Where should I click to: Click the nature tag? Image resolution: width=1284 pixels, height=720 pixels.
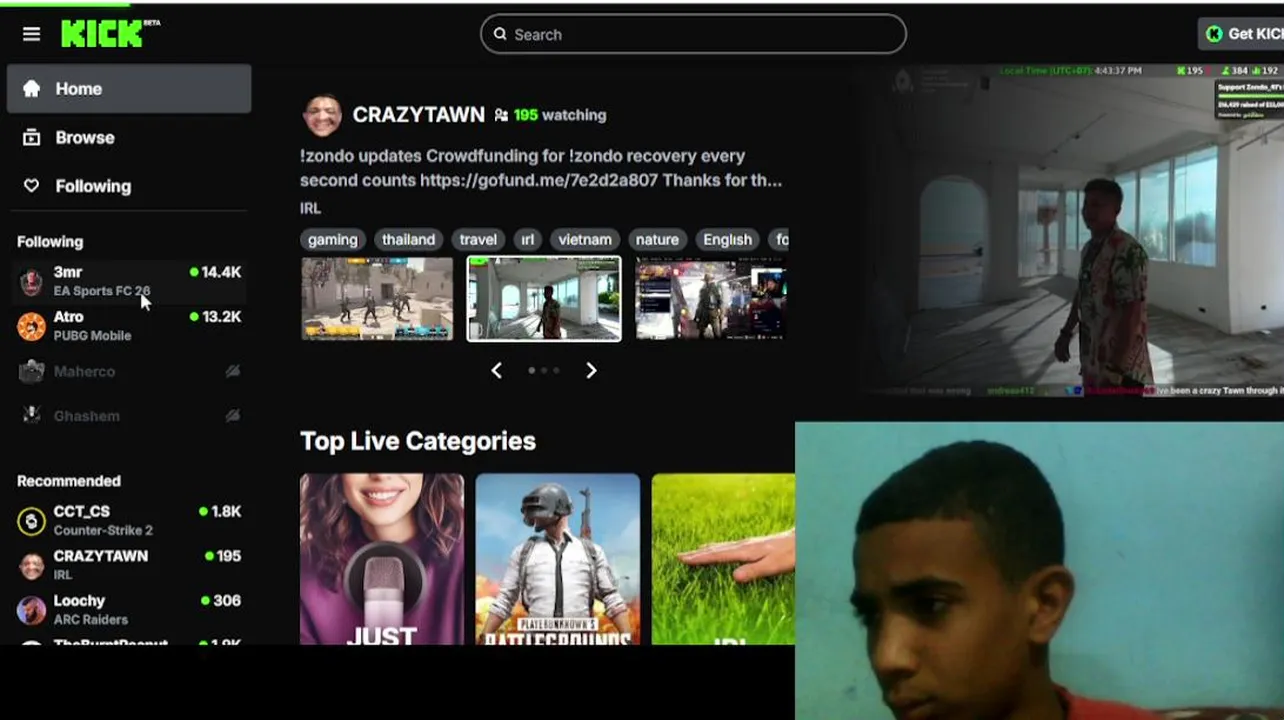(657, 239)
